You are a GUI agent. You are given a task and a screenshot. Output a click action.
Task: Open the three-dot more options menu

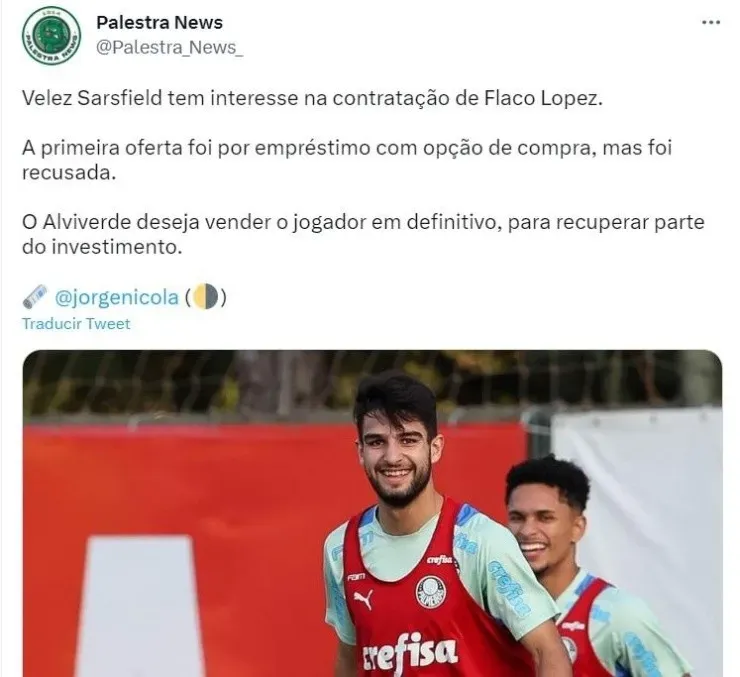(x=711, y=23)
